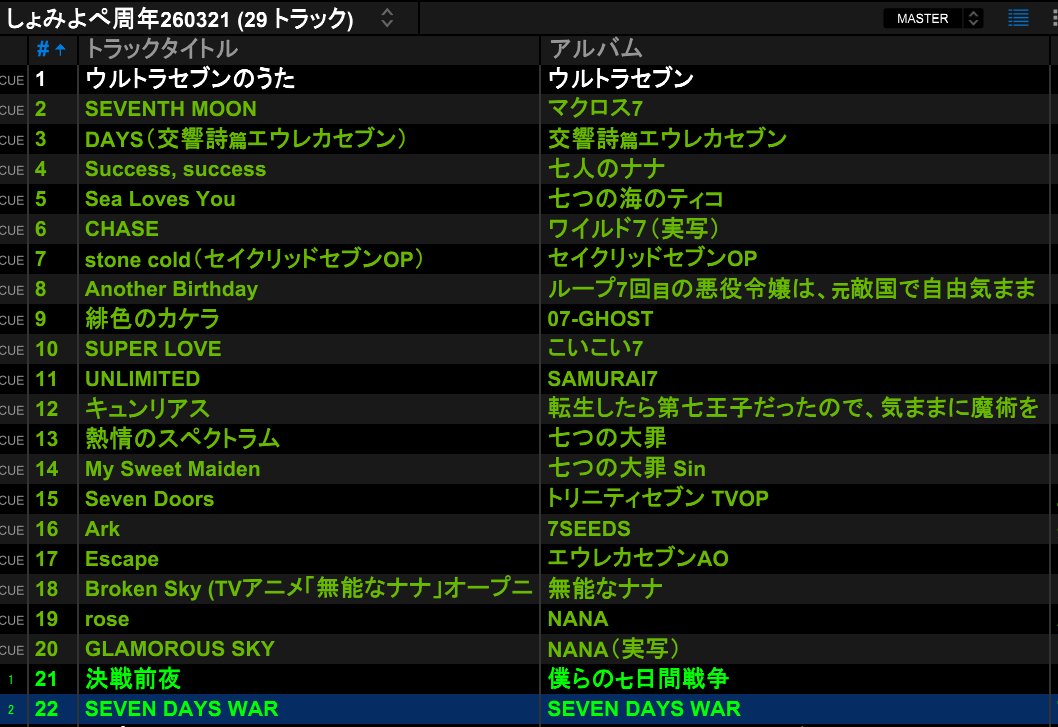Click album cell 七人のナナ
The image size is (1058, 727).
point(606,169)
